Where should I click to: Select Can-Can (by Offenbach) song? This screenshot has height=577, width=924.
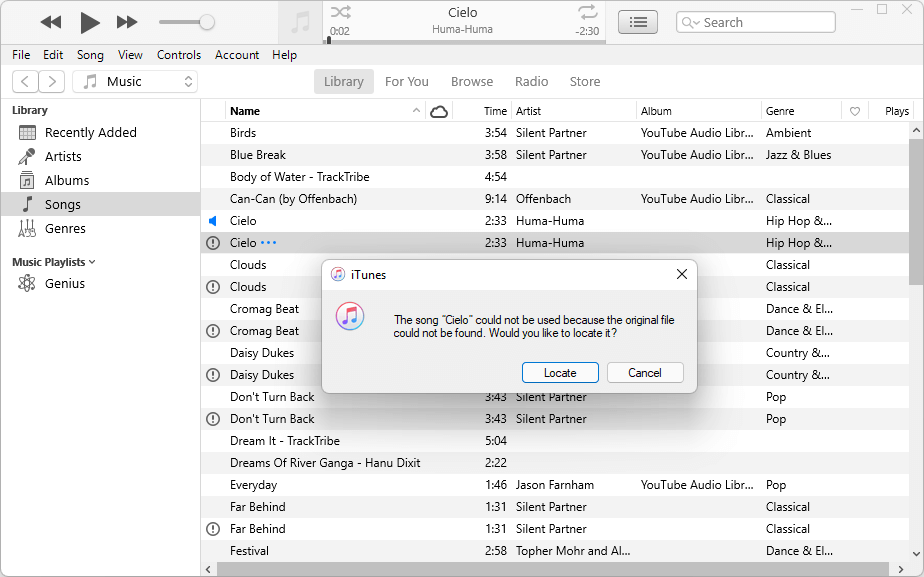(555, 199)
